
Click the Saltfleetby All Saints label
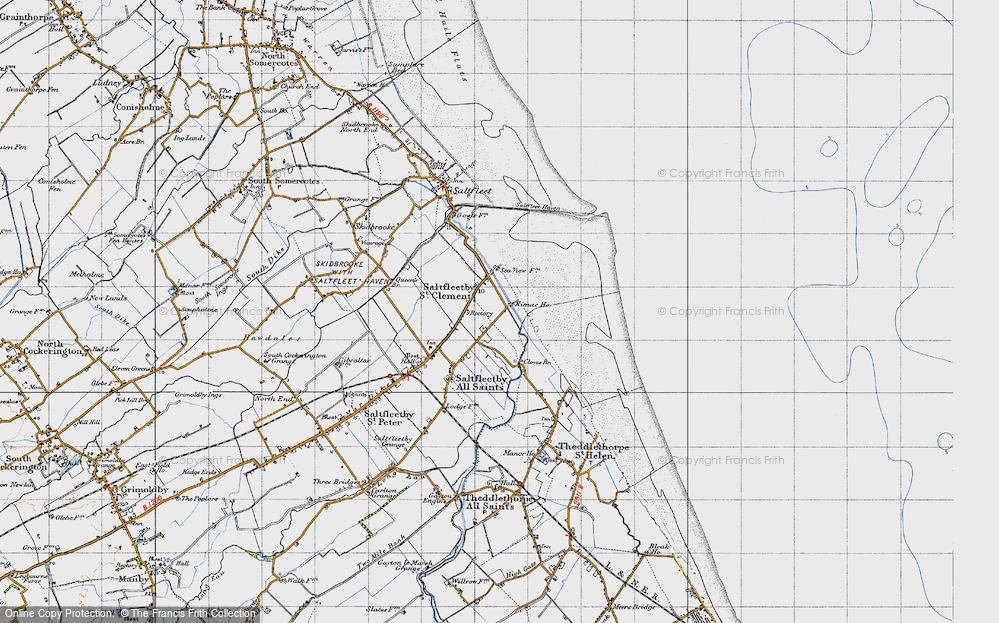(480, 382)
